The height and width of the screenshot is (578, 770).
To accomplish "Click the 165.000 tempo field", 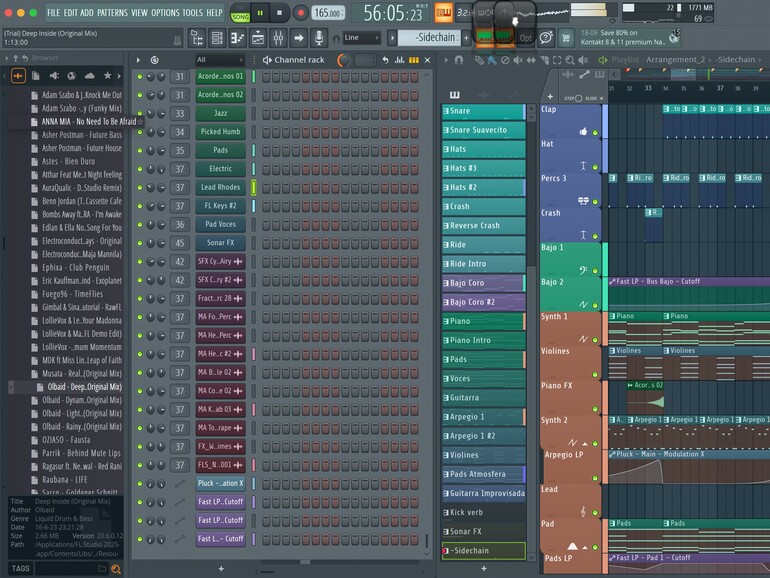I will [x=328, y=13].
